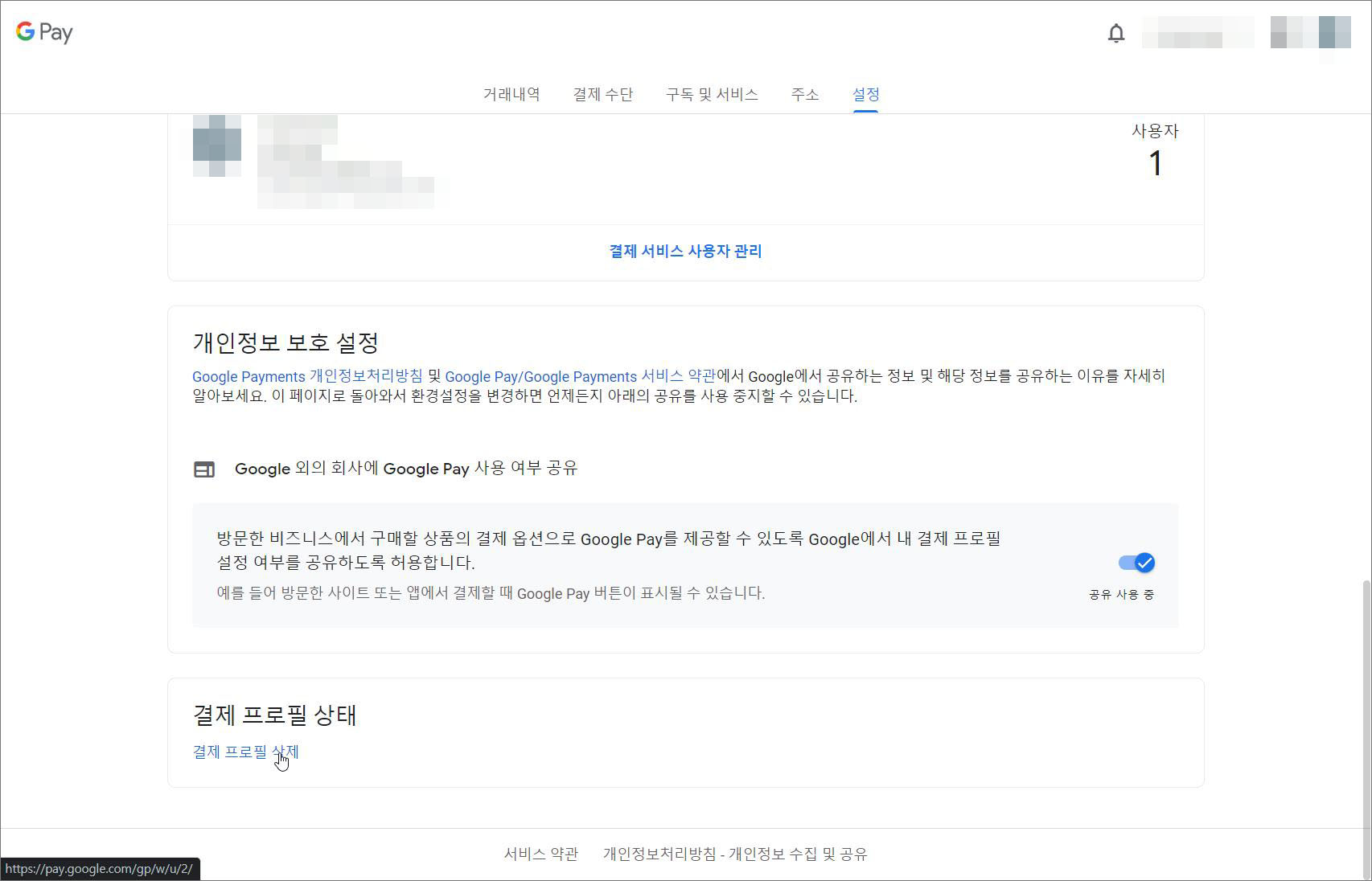This screenshot has width=1372, height=881.
Task: Click the 결제 프로필 상태 heading
Action: (x=274, y=715)
